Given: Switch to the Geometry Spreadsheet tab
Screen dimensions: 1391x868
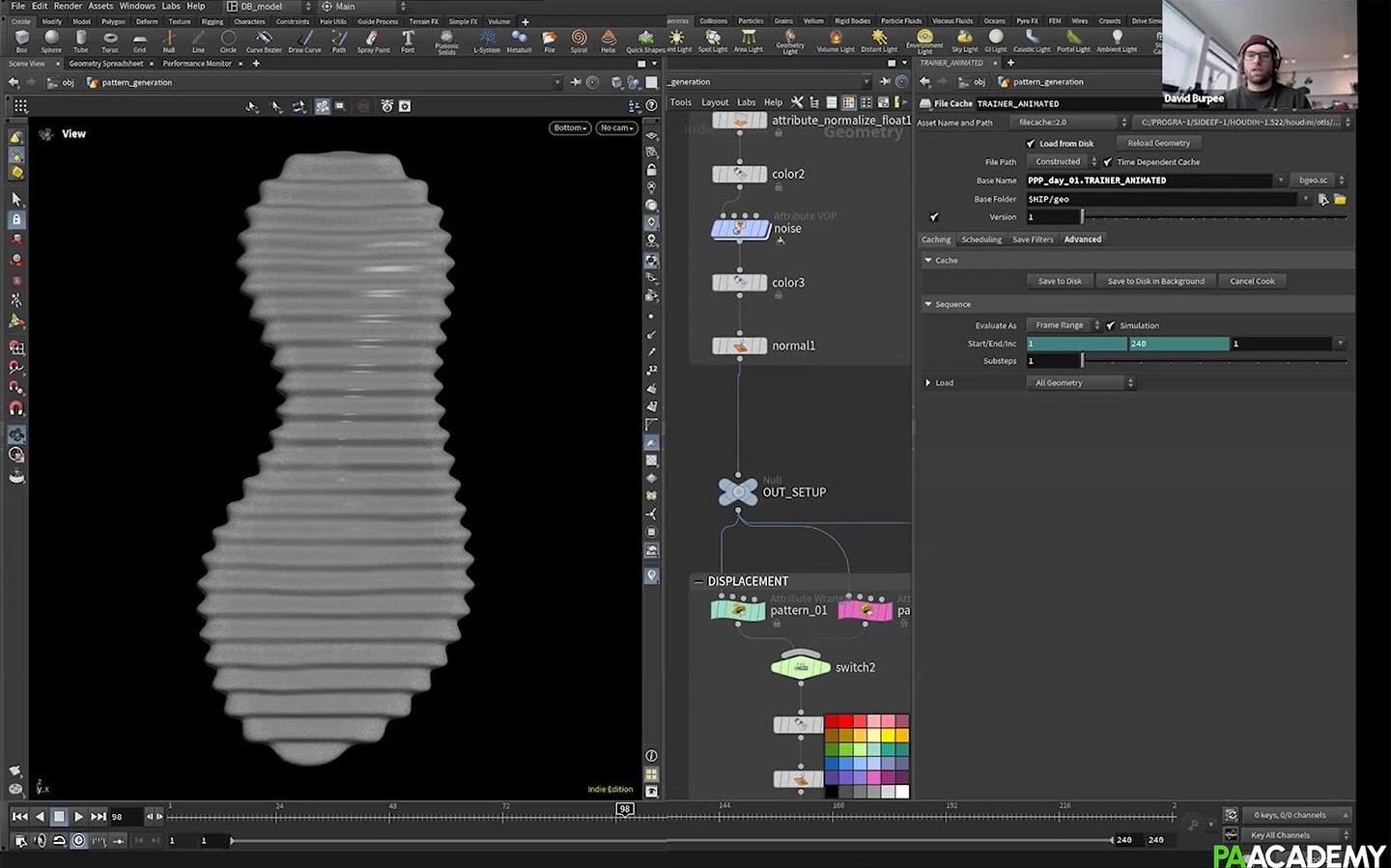Looking at the screenshot, I should (106, 64).
